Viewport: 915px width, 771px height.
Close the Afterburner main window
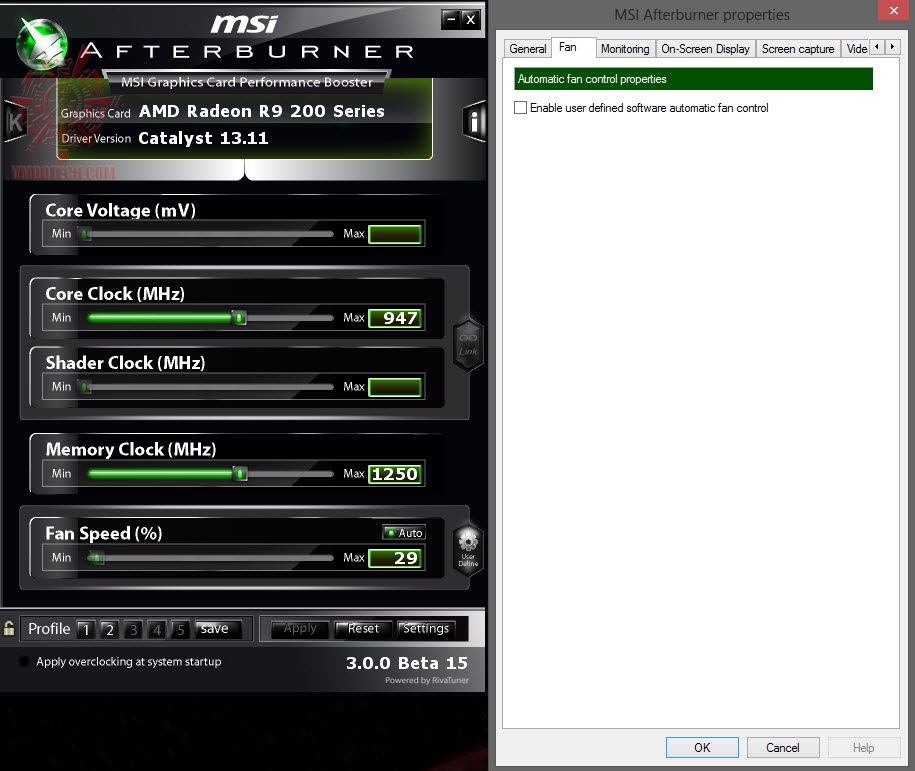(x=471, y=20)
